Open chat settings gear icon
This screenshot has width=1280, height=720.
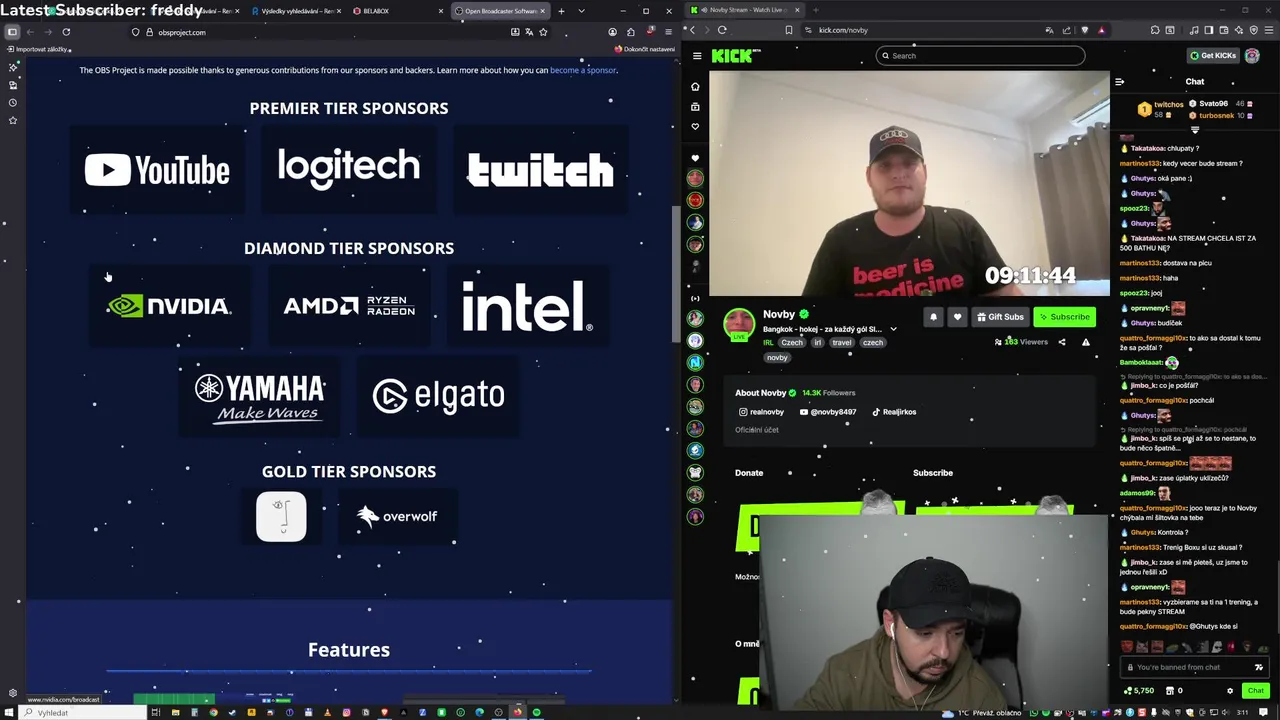[x=1230, y=691]
